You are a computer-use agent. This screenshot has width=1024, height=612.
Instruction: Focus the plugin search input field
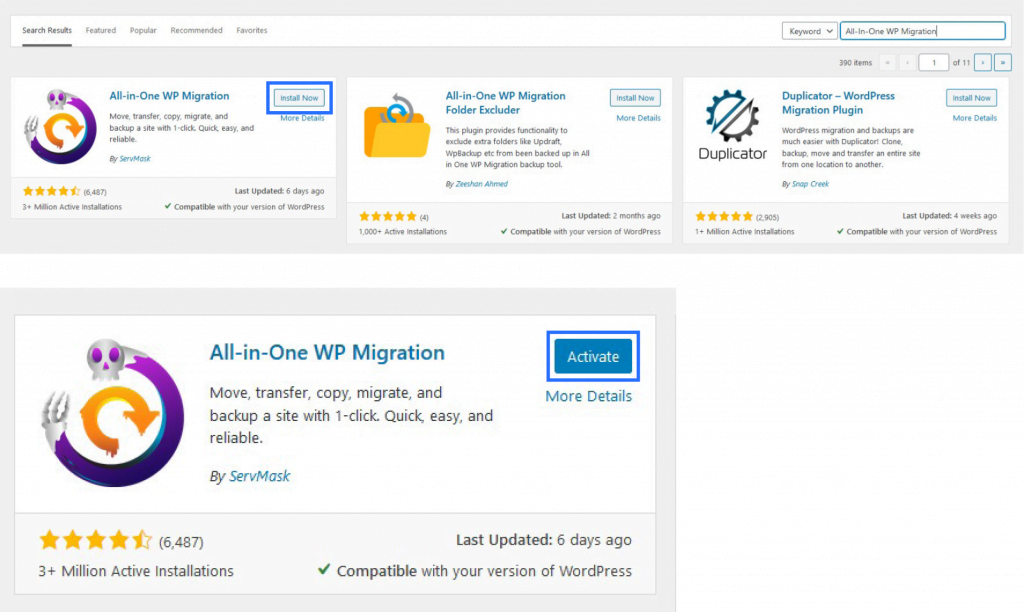pyautogui.click(x=922, y=31)
